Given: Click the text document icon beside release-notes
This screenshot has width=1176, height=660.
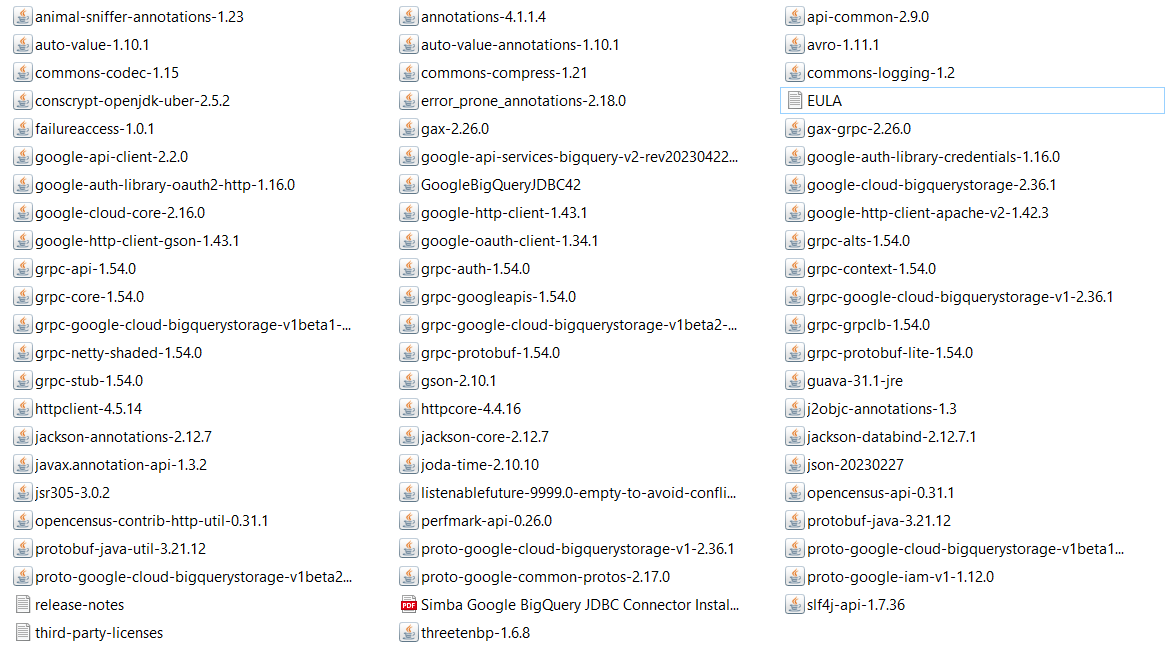Looking at the screenshot, I should 22,604.
